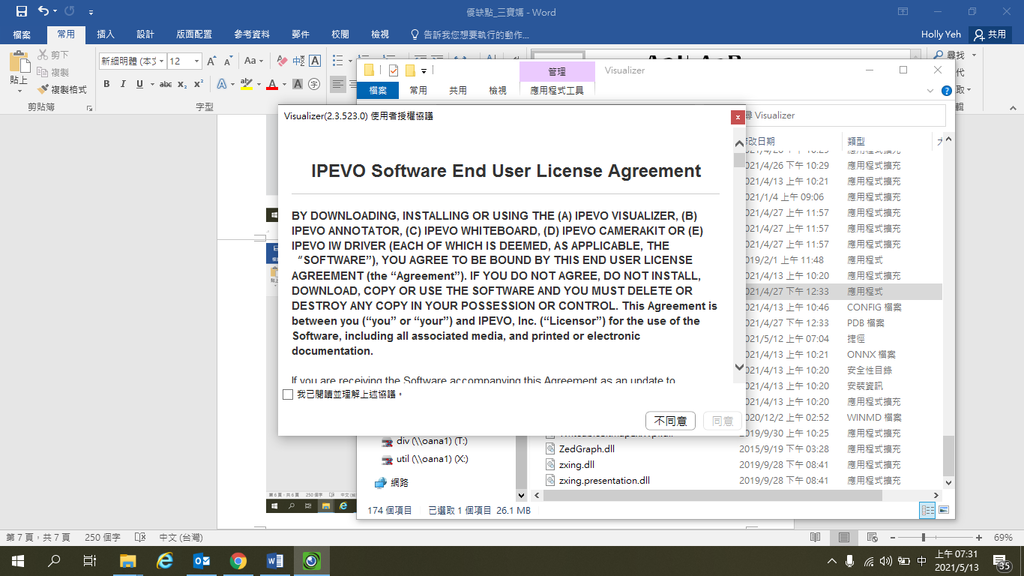Show hidden system tray icons
The width and height of the screenshot is (1024, 576).
click(831, 561)
